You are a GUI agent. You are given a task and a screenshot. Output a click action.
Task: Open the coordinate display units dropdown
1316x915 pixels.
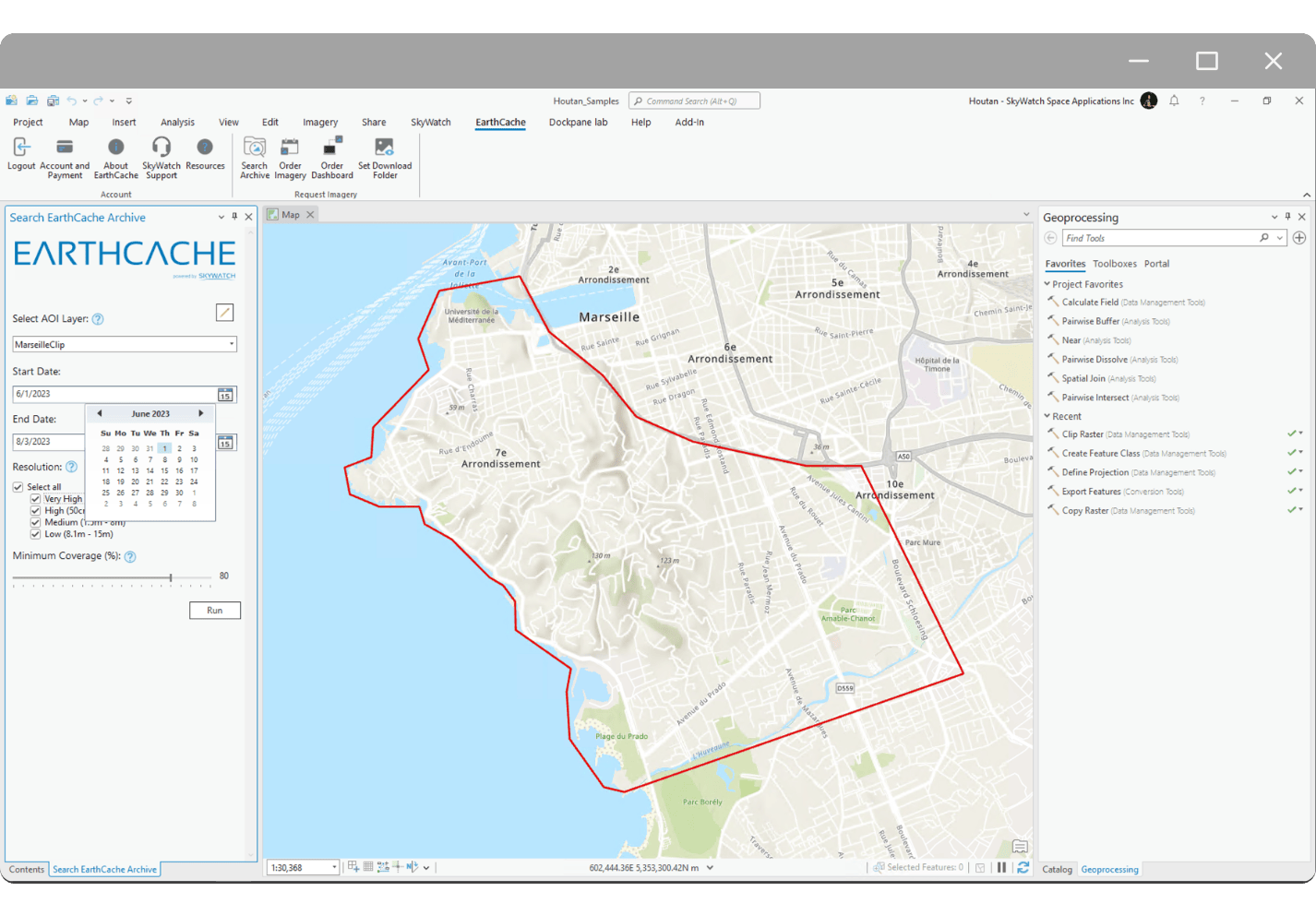(x=710, y=868)
